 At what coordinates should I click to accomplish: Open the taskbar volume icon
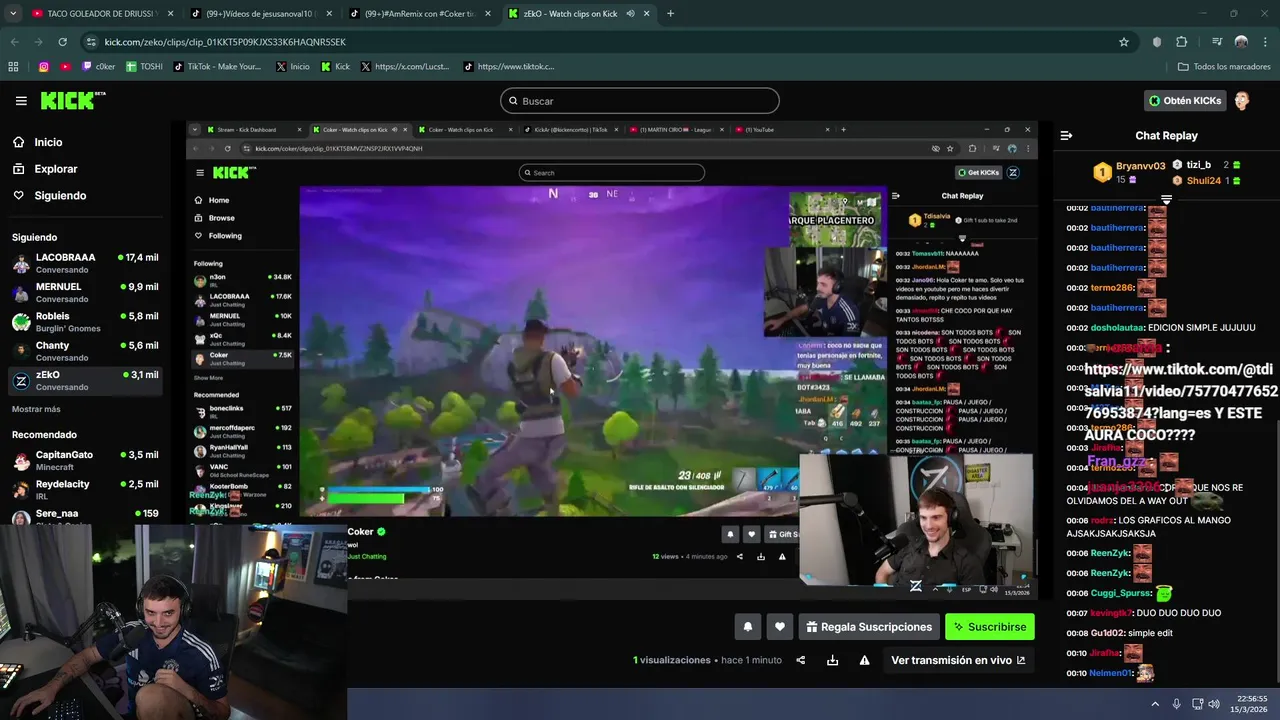pos(1214,704)
